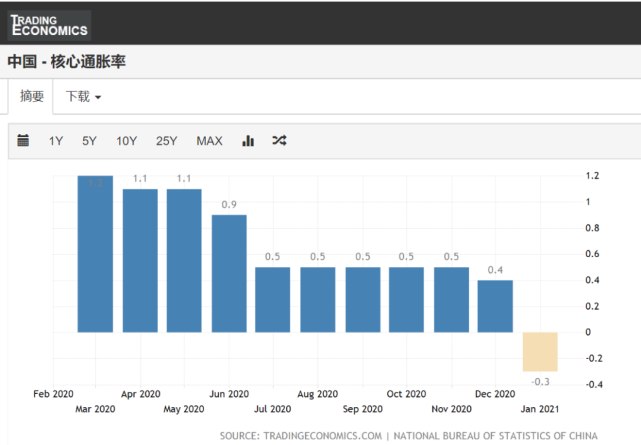641x445 pixels.
Task: Click the 0.9 bar for June 2020
Action: pos(228,273)
